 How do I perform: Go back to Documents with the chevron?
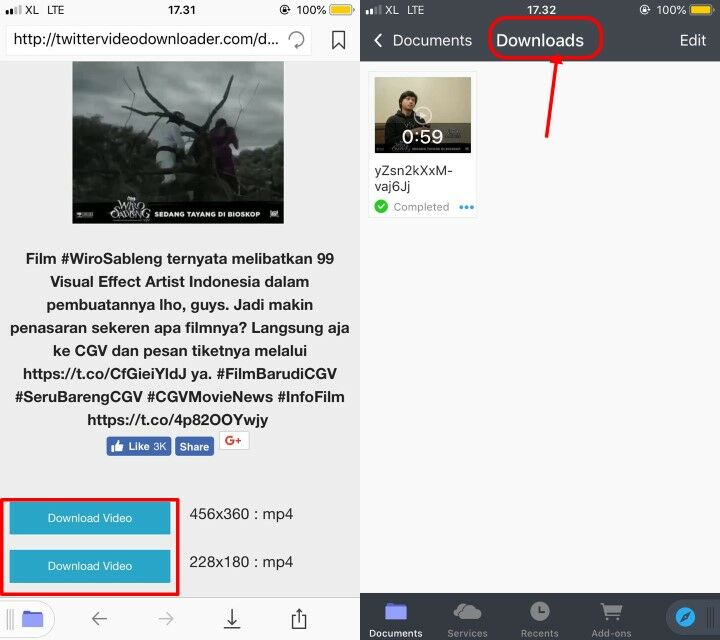[378, 40]
